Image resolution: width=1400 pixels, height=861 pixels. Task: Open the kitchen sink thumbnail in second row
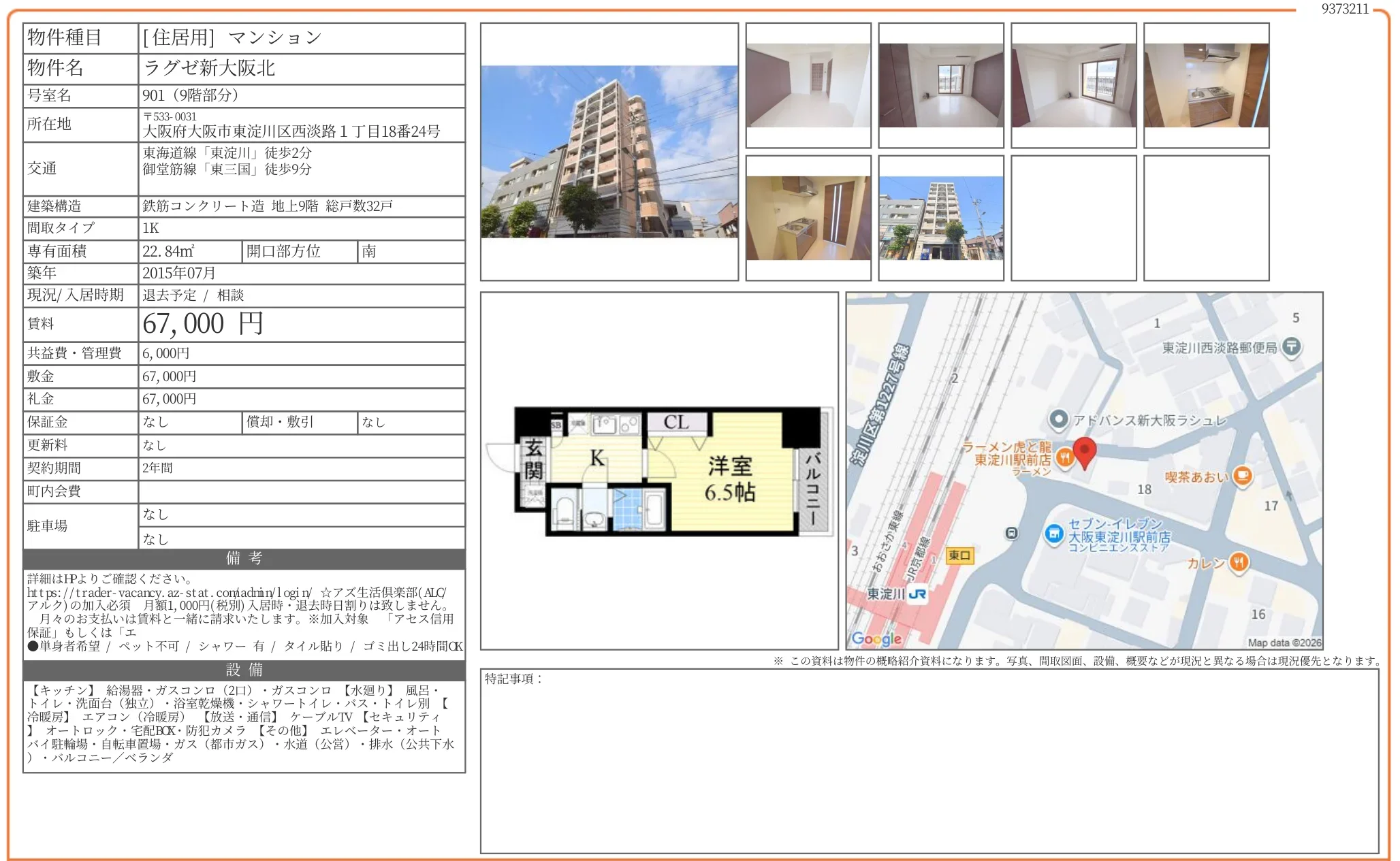coord(808,218)
